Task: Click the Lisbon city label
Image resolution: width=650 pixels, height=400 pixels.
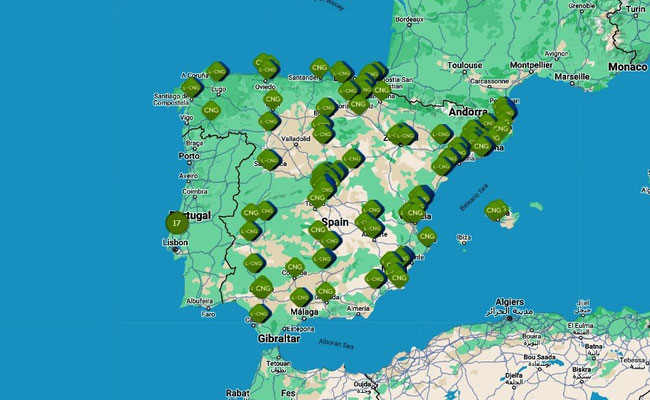Action: coord(175,242)
